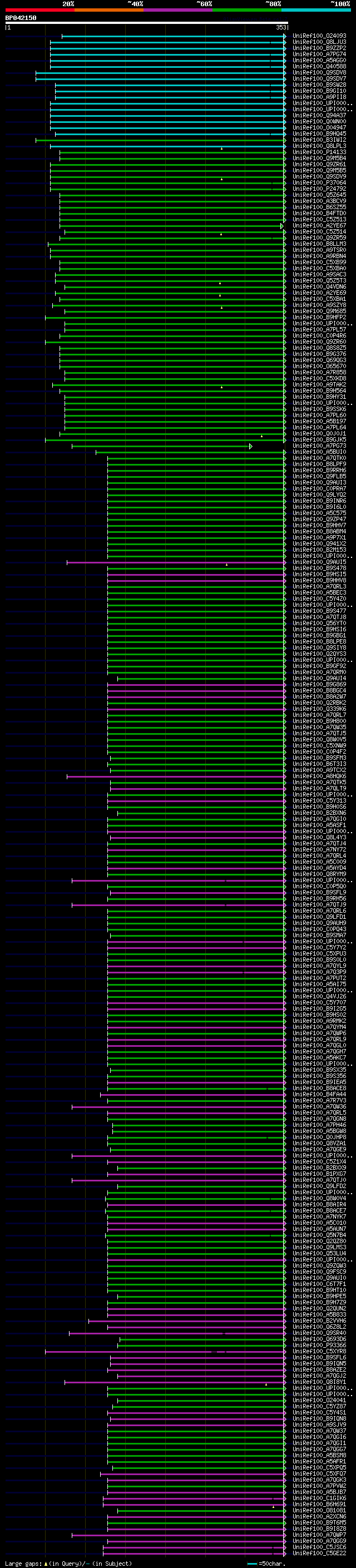Open hit UniRef100_A5AGG0
Image resolution: width=356 pixels, height=1568 pixels.
point(319,60)
